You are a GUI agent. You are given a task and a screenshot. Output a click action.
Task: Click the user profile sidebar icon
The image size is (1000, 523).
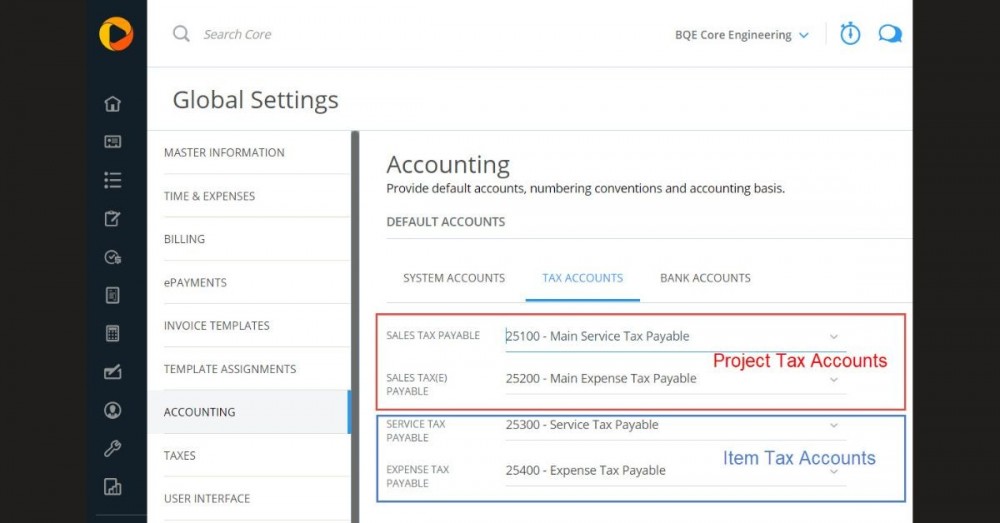[113, 411]
